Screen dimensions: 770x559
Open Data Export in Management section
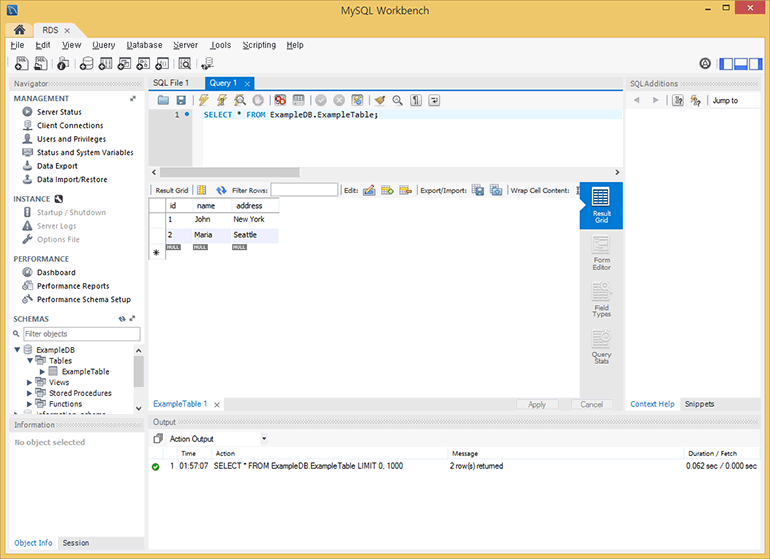tap(57, 166)
